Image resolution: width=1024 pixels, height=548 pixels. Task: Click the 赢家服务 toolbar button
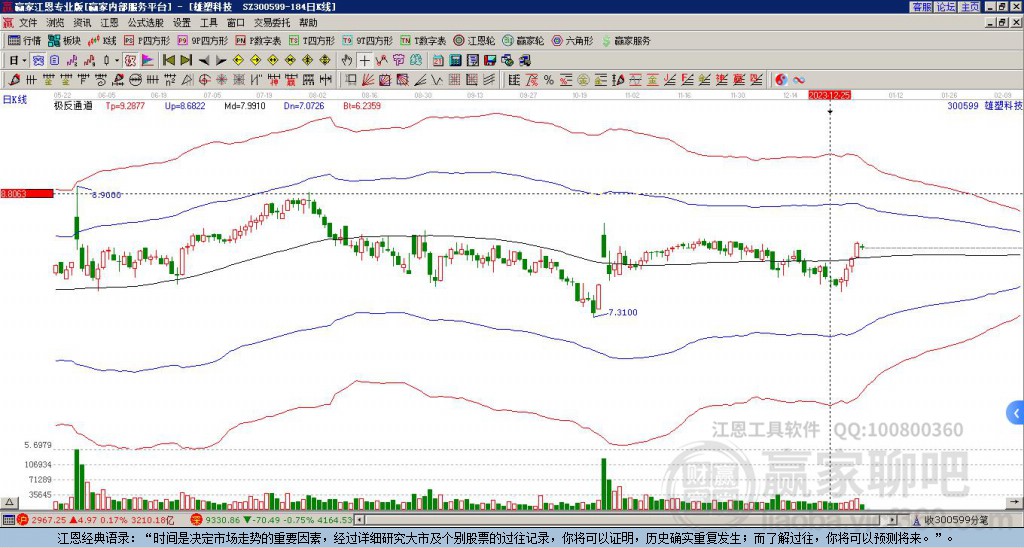pos(626,40)
